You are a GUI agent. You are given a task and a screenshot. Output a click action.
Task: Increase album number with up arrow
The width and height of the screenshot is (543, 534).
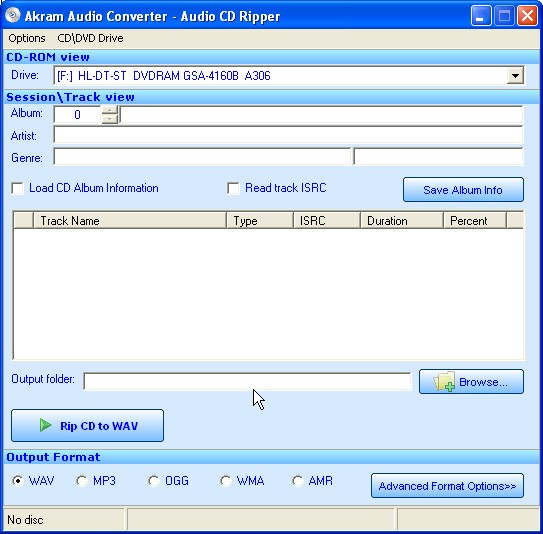click(110, 110)
